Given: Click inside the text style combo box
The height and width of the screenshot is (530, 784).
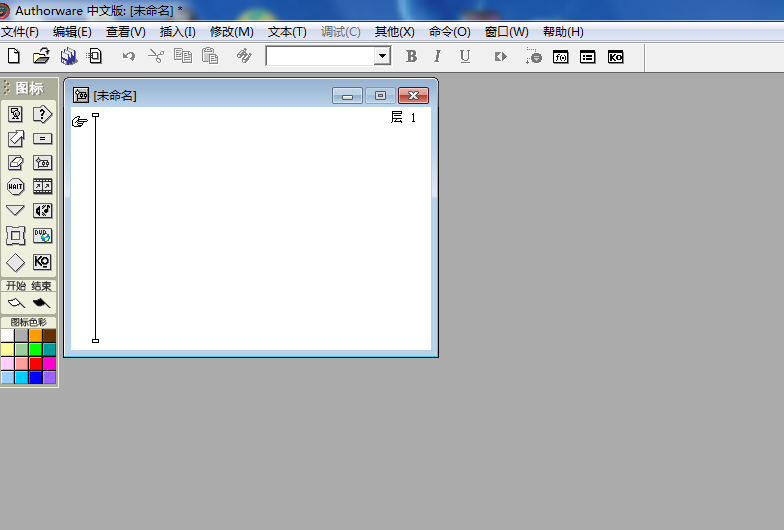Looking at the screenshot, I should coord(320,56).
